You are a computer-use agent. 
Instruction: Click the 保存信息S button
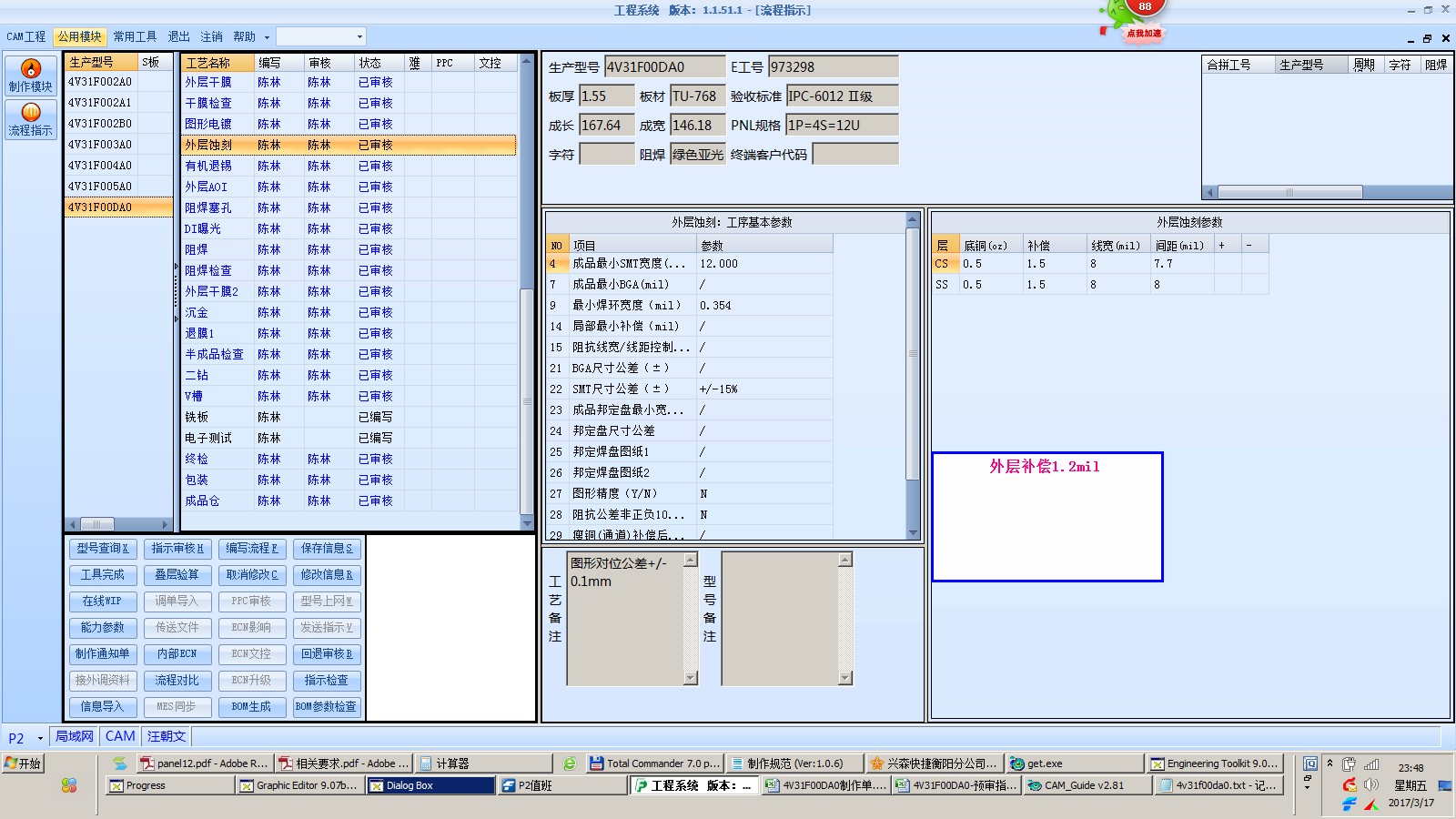coord(327,549)
